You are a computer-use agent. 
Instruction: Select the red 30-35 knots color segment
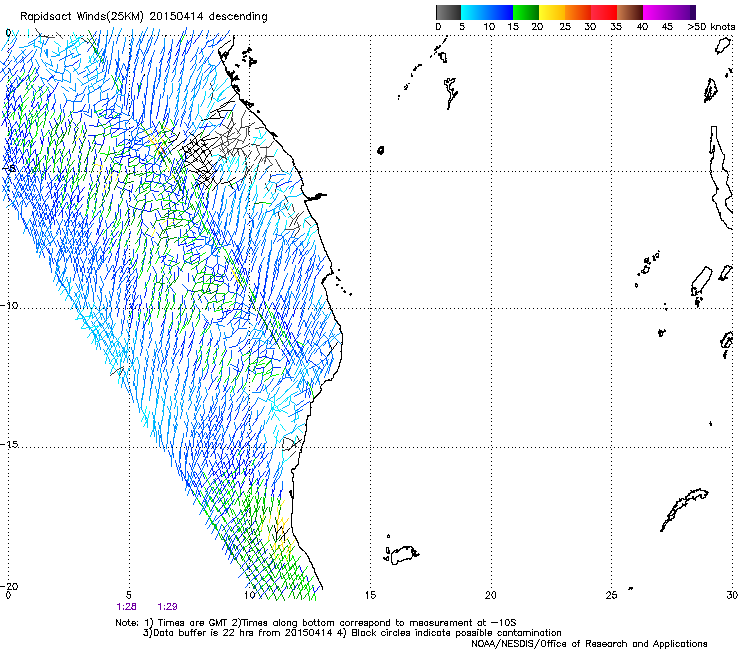(x=604, y=12)
